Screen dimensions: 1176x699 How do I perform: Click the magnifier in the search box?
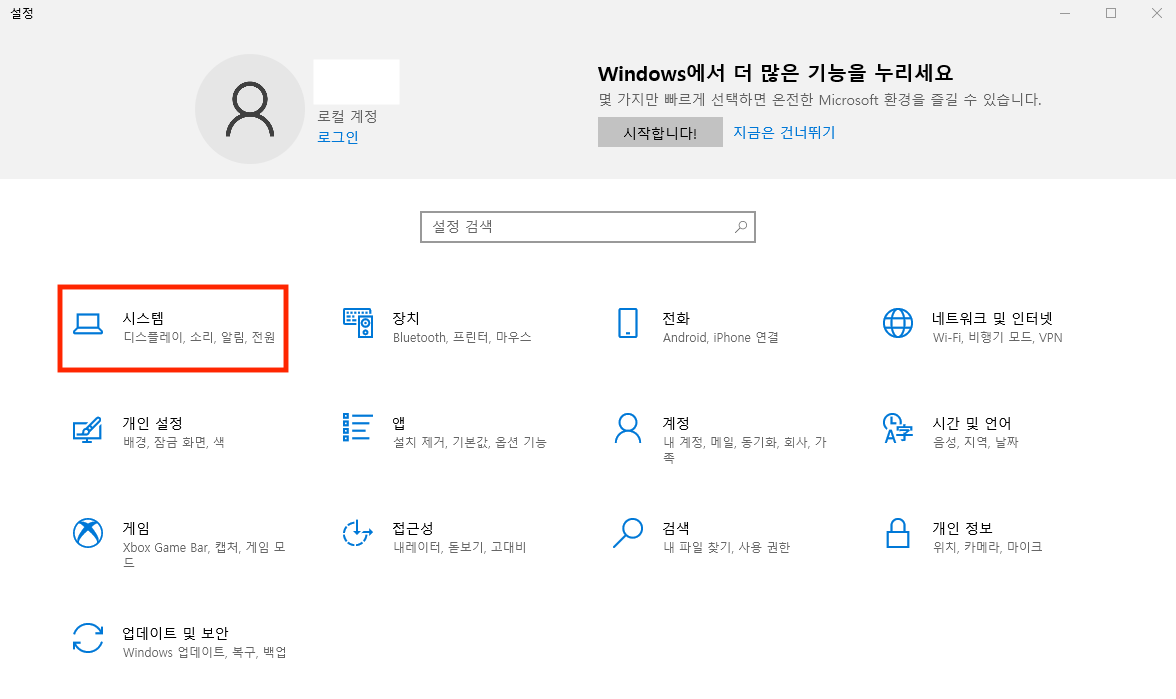[x=741, y=226]
